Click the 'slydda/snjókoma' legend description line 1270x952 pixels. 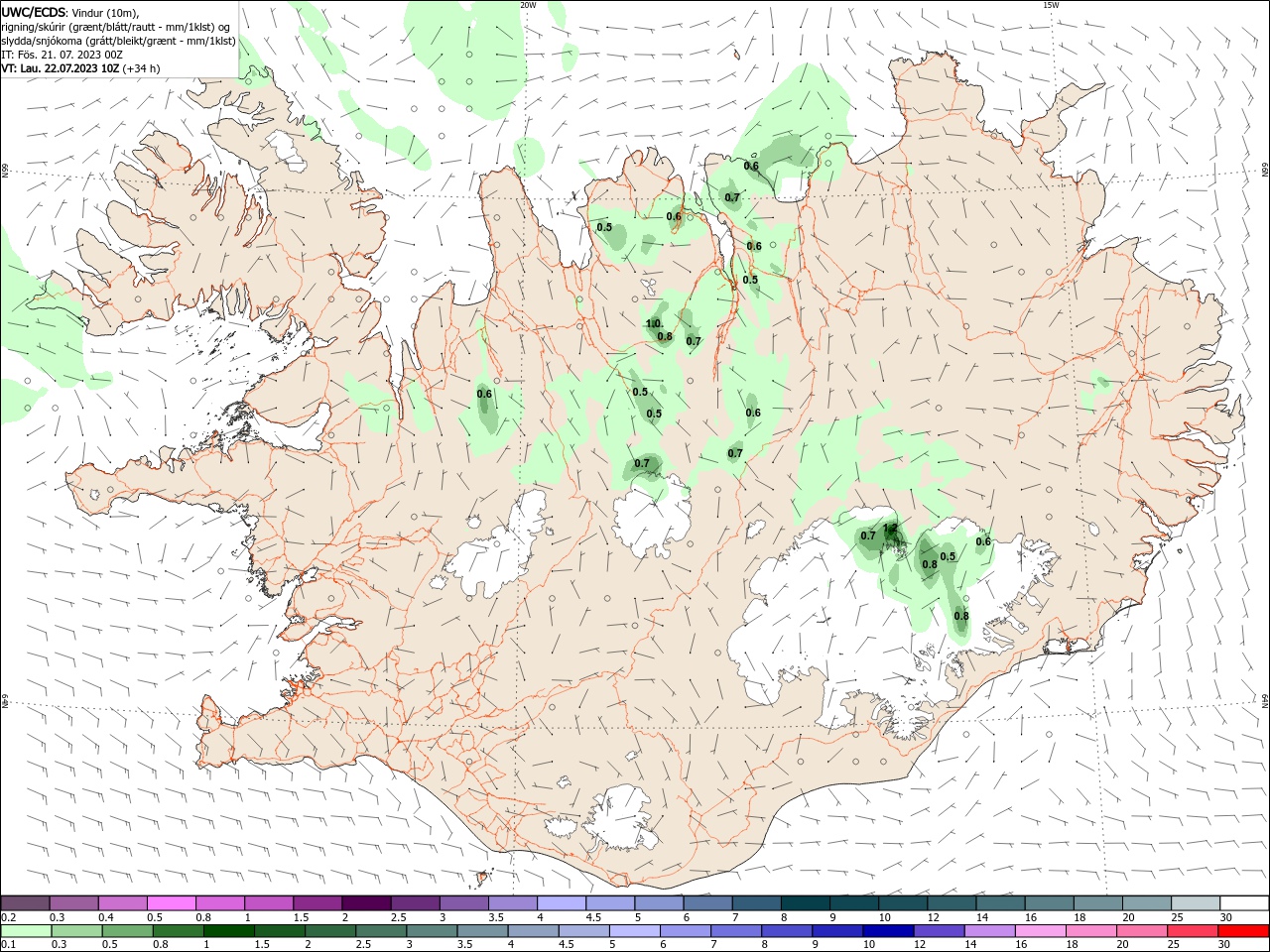tap(118, 41)
